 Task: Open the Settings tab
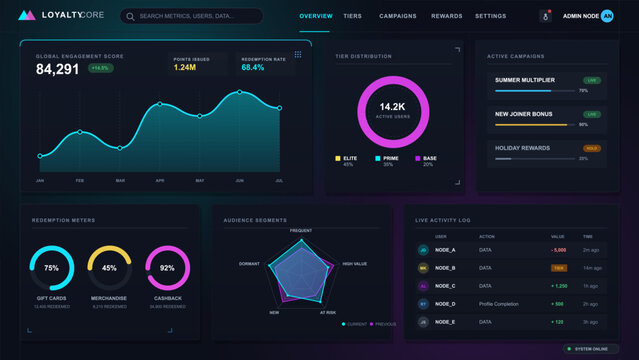(490, 16)
